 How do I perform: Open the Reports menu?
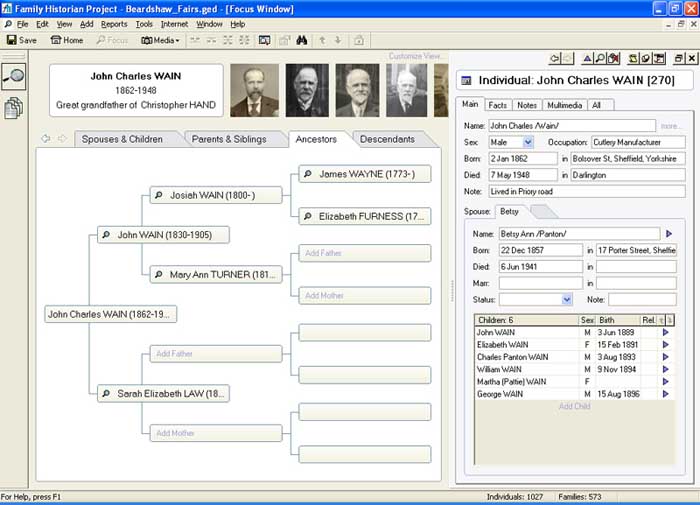(x=113, y=24)
